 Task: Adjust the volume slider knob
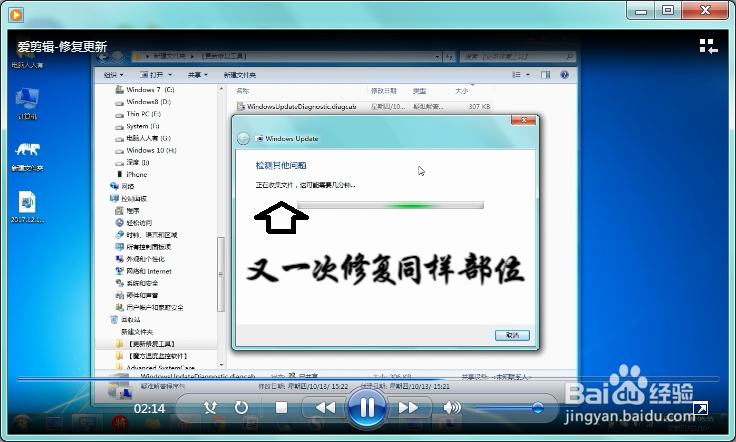tap(538, 407)
